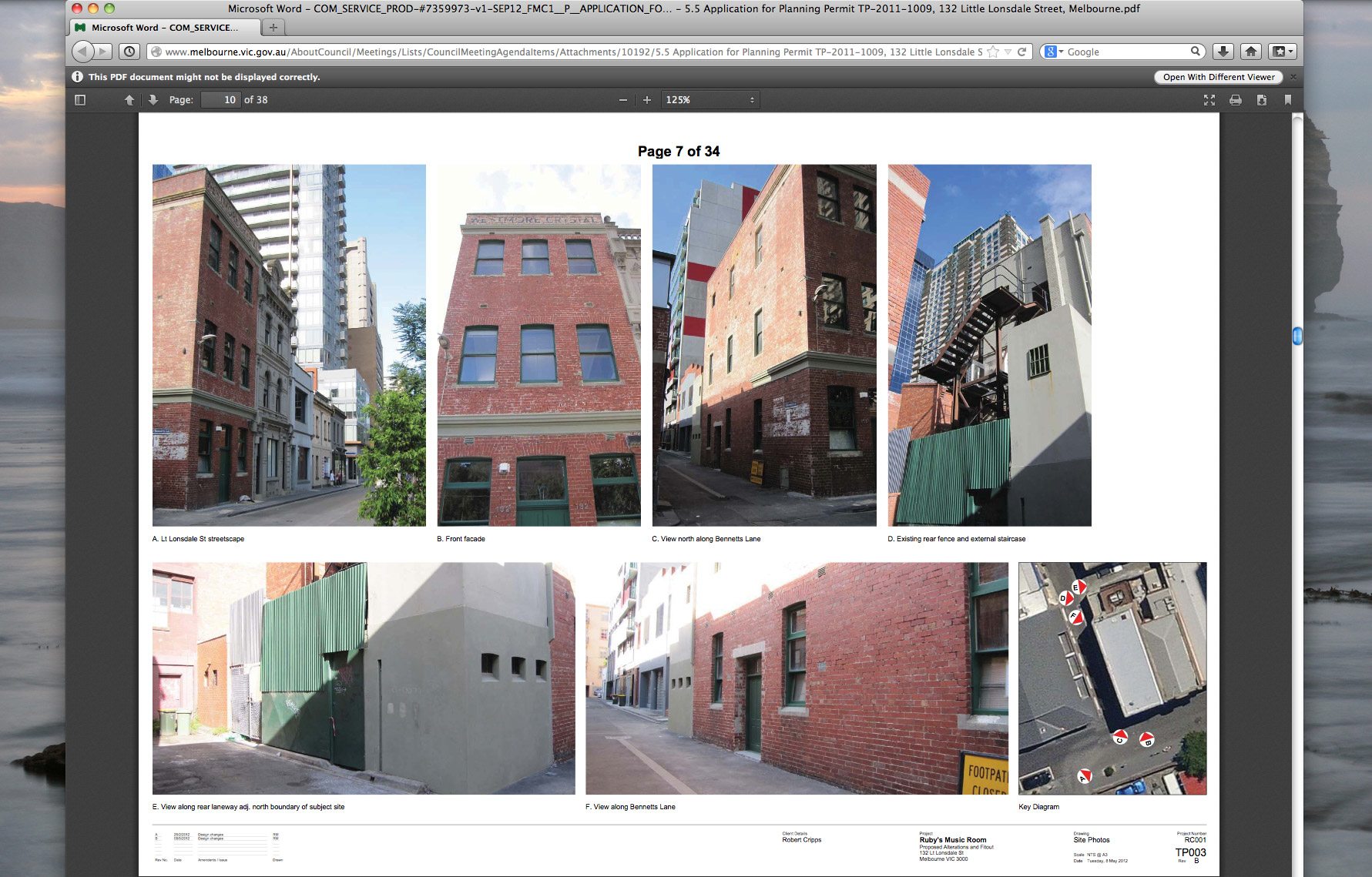Zoom out the PDF document

[622, 100]
